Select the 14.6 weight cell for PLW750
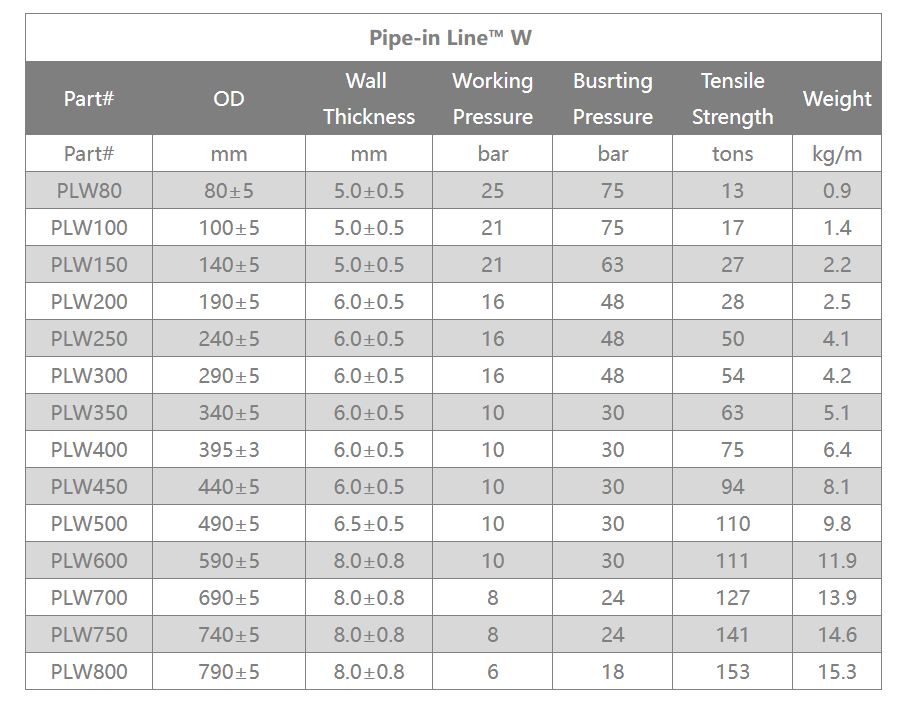Viewport: 900px width, 705px height. [x=837, y=634]
